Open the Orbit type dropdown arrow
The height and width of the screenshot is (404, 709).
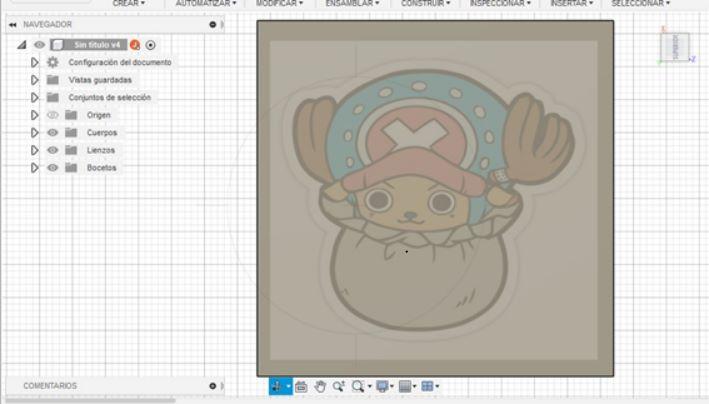288,386
